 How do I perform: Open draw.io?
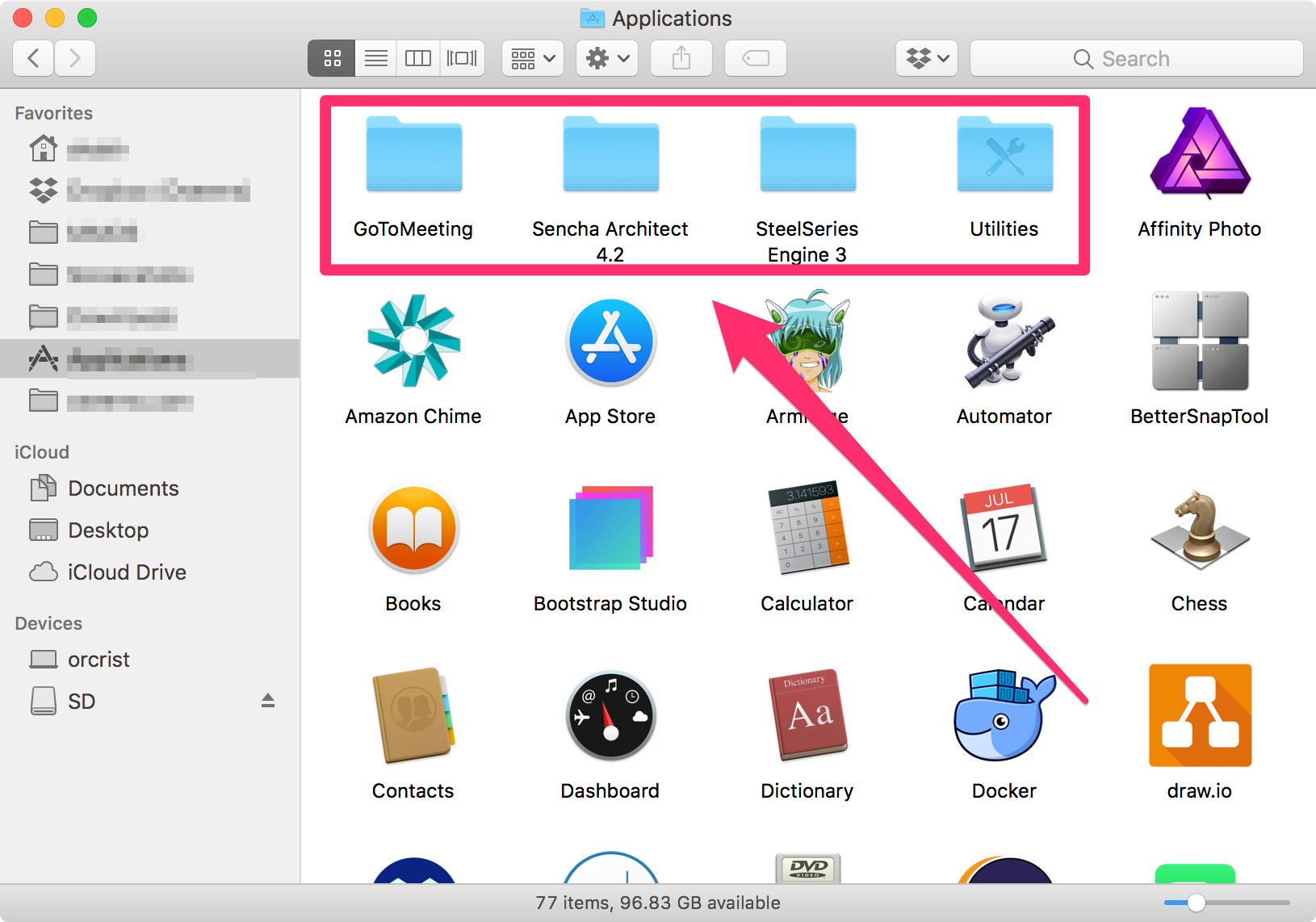click(x=1199, y=716)
